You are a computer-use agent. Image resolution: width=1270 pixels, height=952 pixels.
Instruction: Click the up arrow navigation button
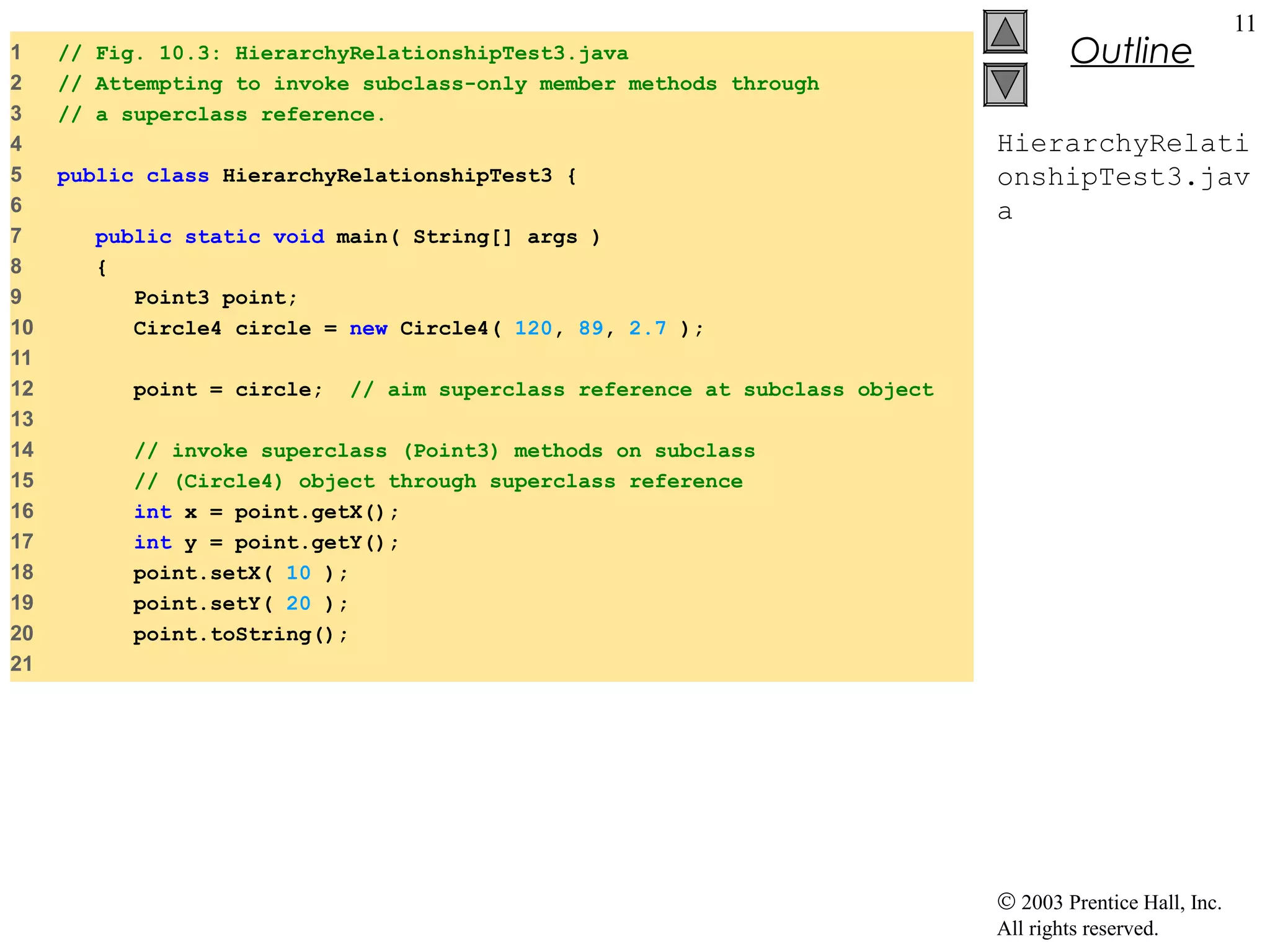click(1005, 32)
